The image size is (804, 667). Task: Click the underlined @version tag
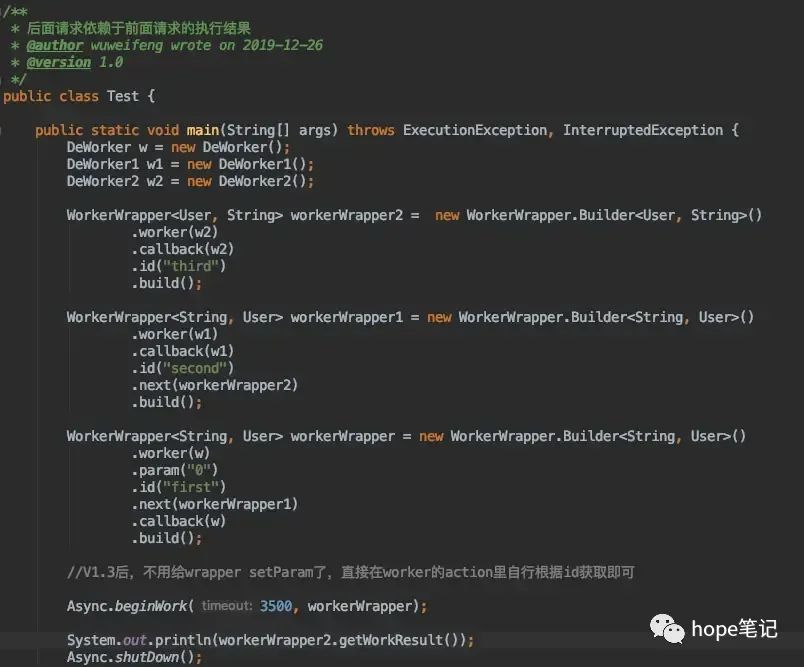coord(57,62)
